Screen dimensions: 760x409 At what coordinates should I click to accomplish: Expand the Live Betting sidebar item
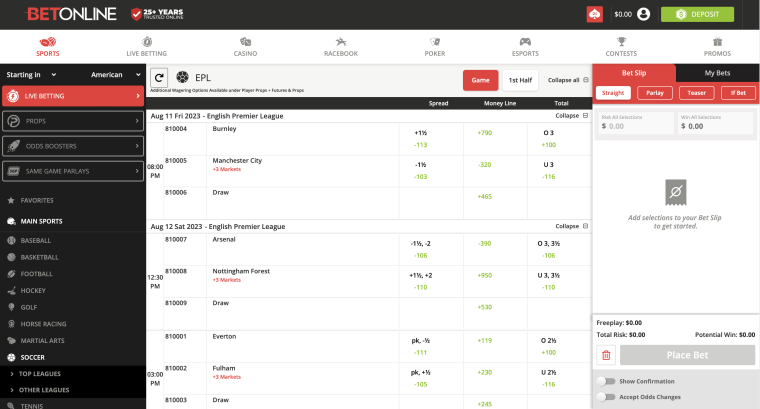point(73,96)
